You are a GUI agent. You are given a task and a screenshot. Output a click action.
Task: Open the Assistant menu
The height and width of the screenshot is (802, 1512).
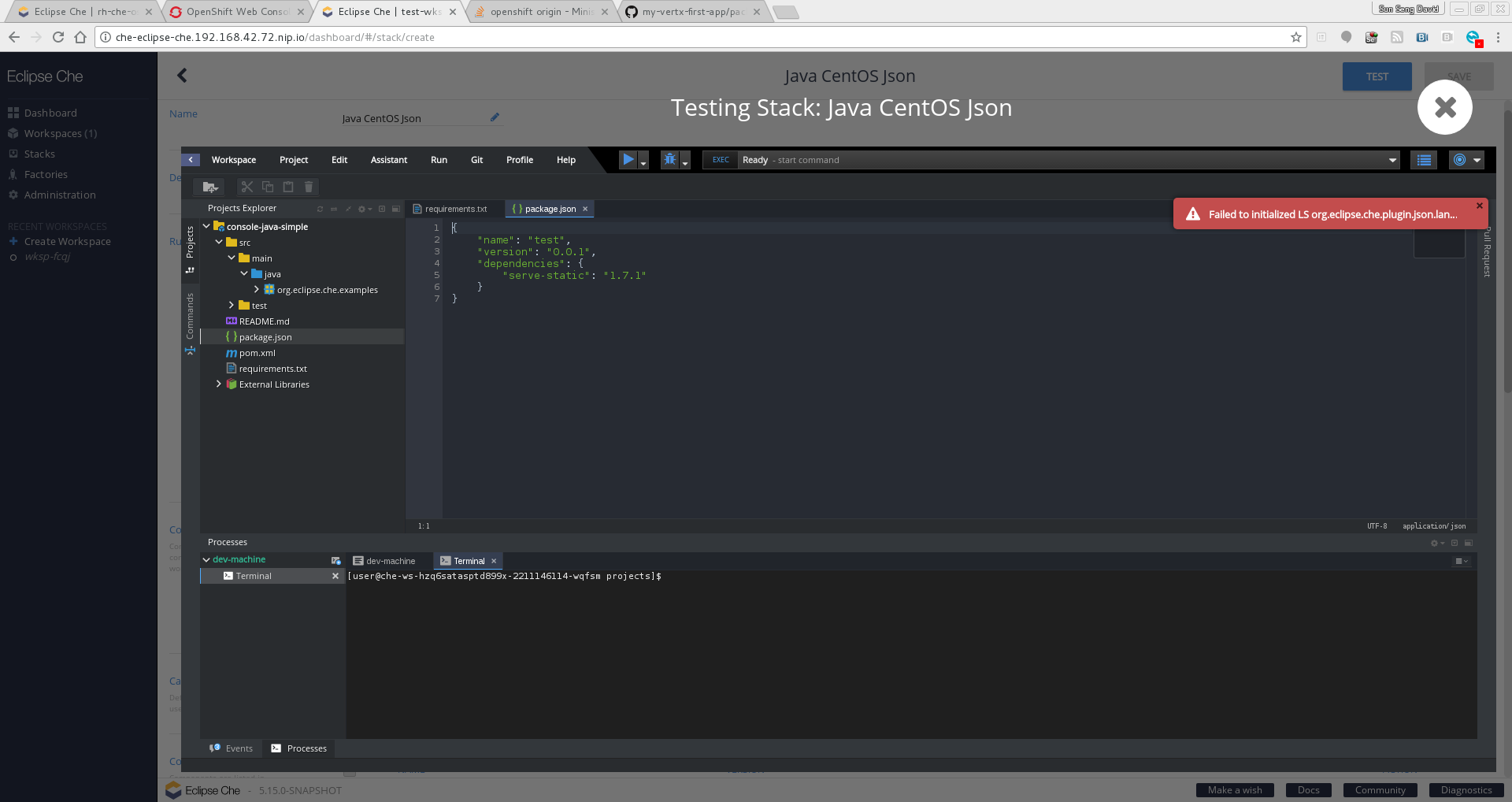tap(389, 160)
